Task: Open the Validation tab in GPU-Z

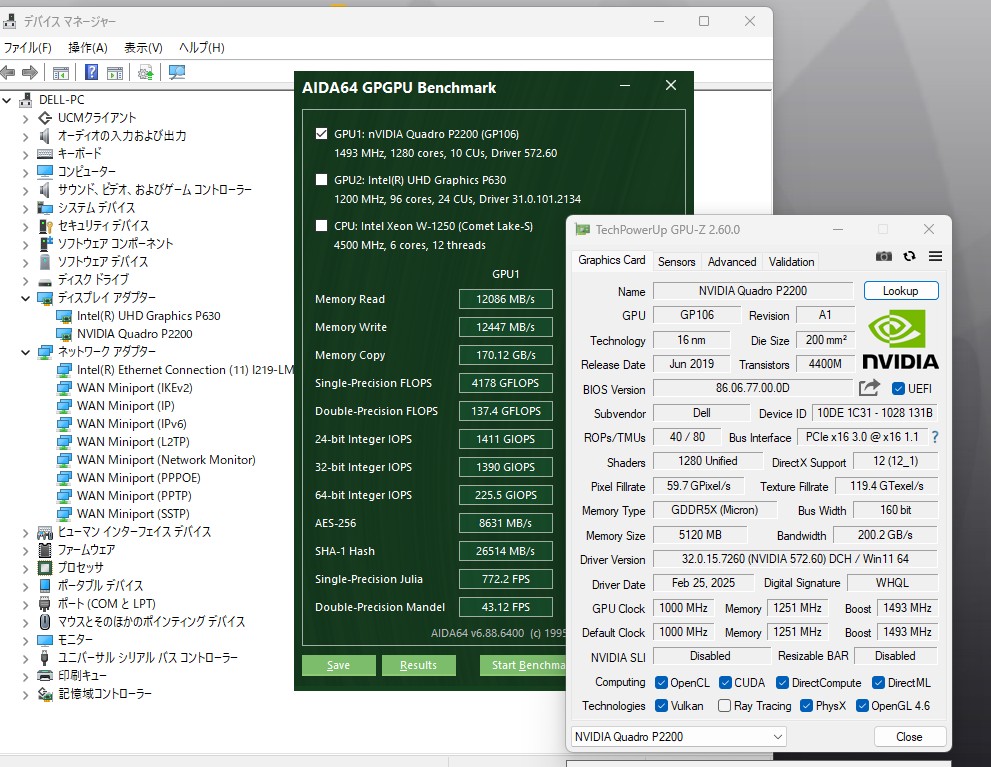Action: click(791, 262)
